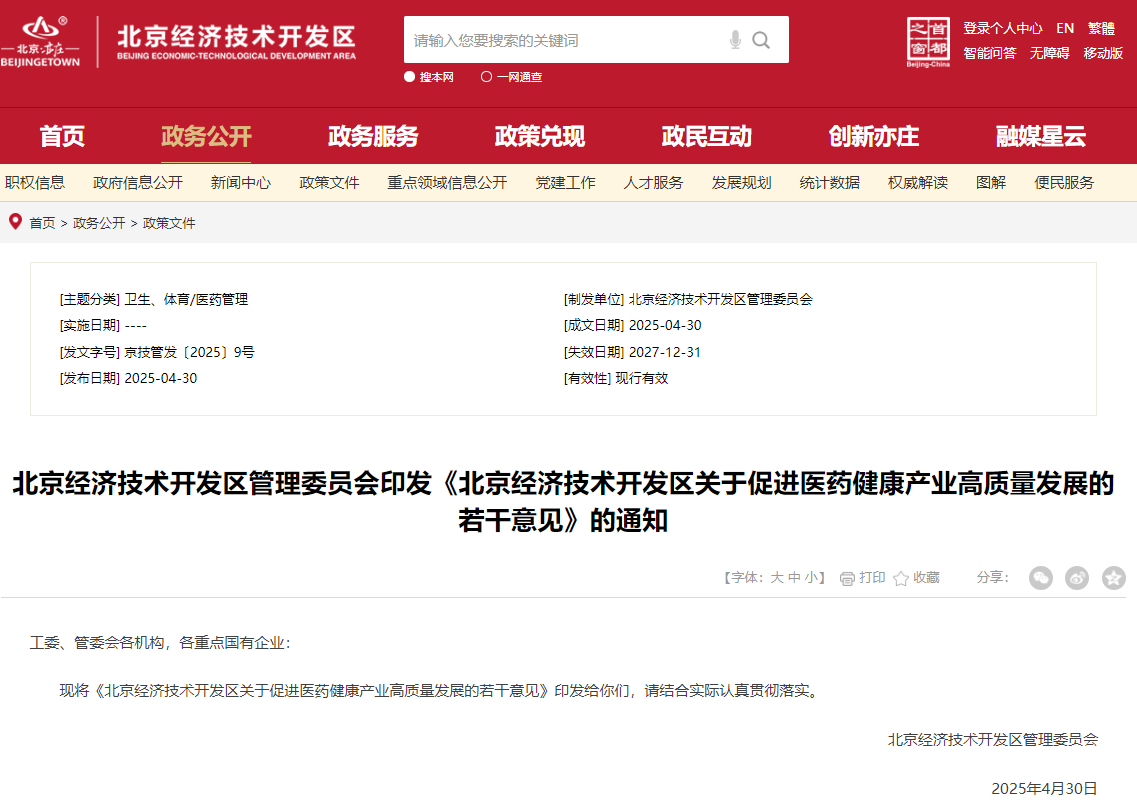Click the 登录个人中心 login link
This screenshot has height=804, width=1137.
point(1003,28)
